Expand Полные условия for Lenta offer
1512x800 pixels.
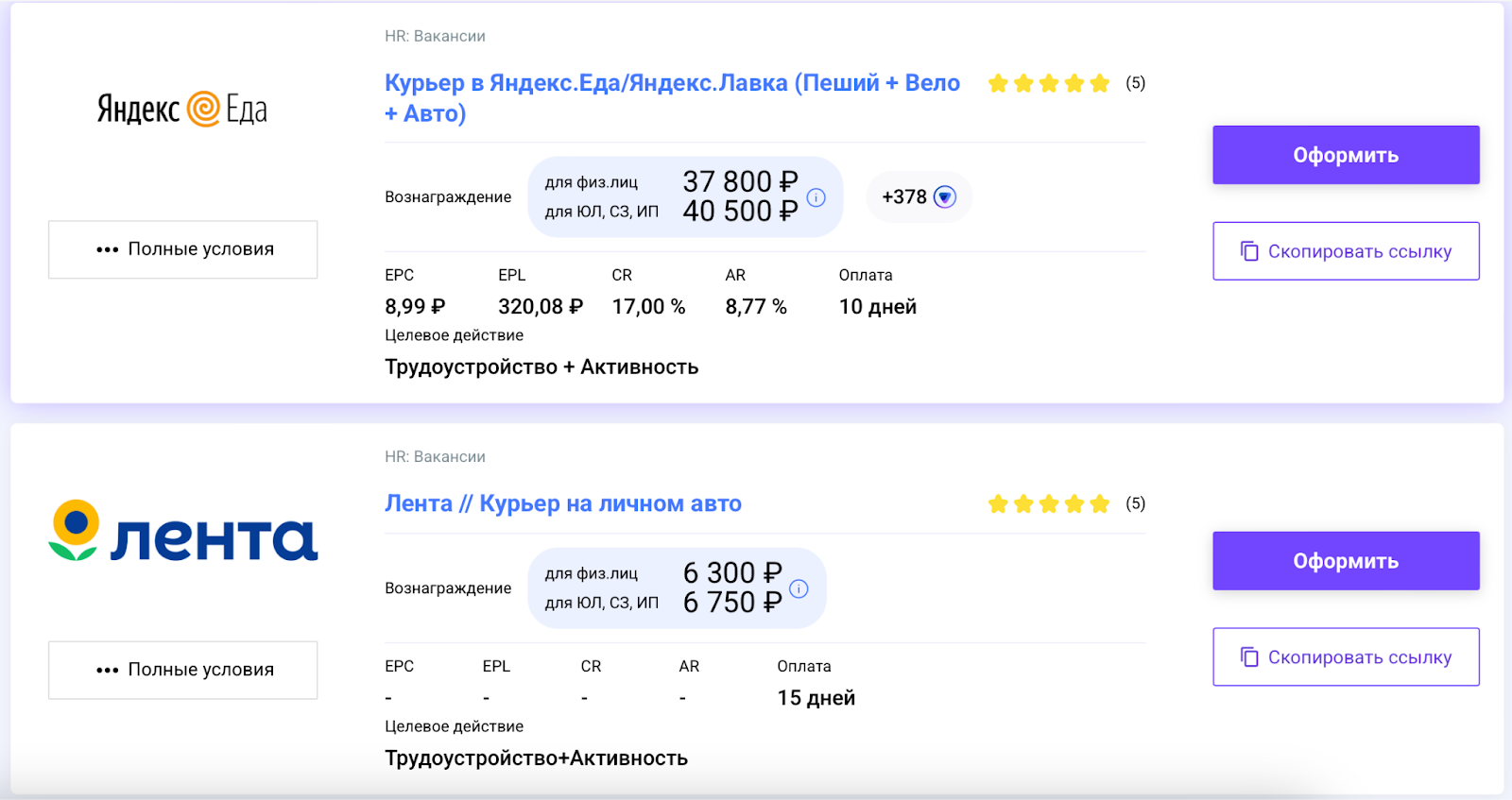click(183, 670)
